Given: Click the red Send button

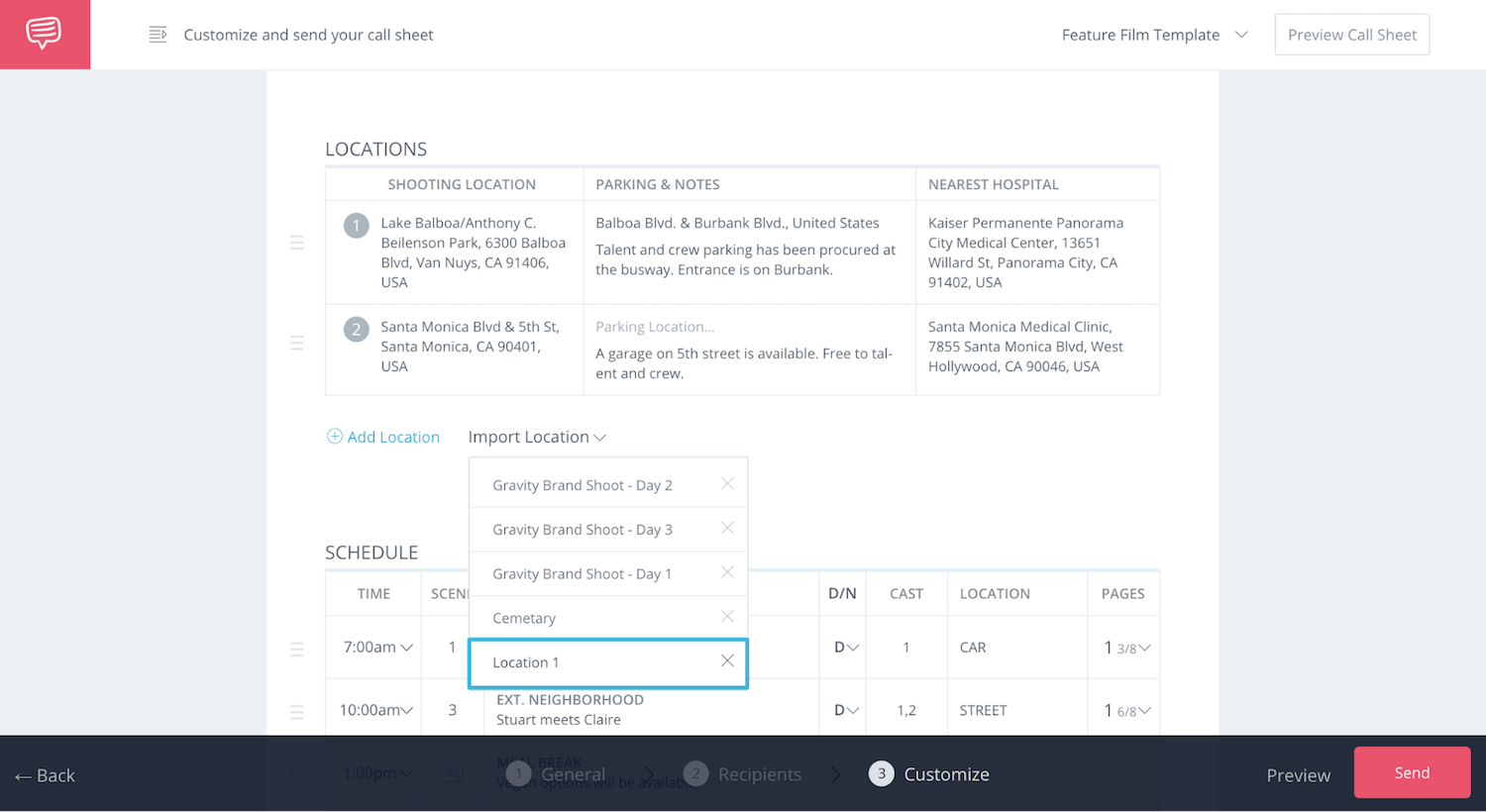Looking at the screenshot, I should 1412,772.
